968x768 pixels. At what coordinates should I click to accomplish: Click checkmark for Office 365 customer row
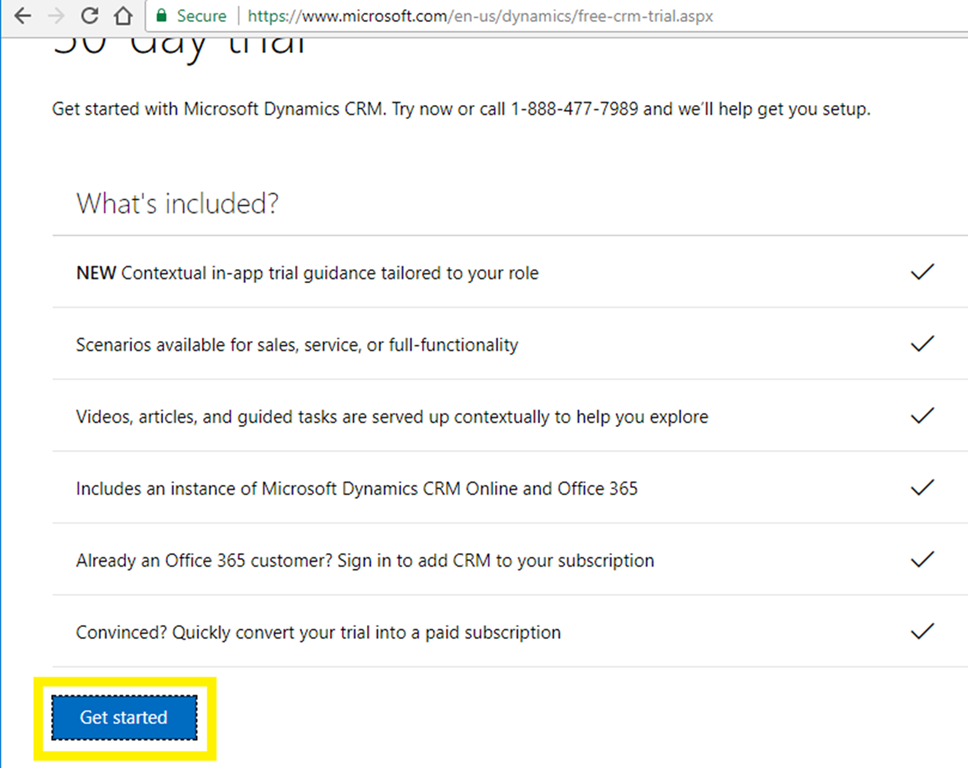(922, 560)
